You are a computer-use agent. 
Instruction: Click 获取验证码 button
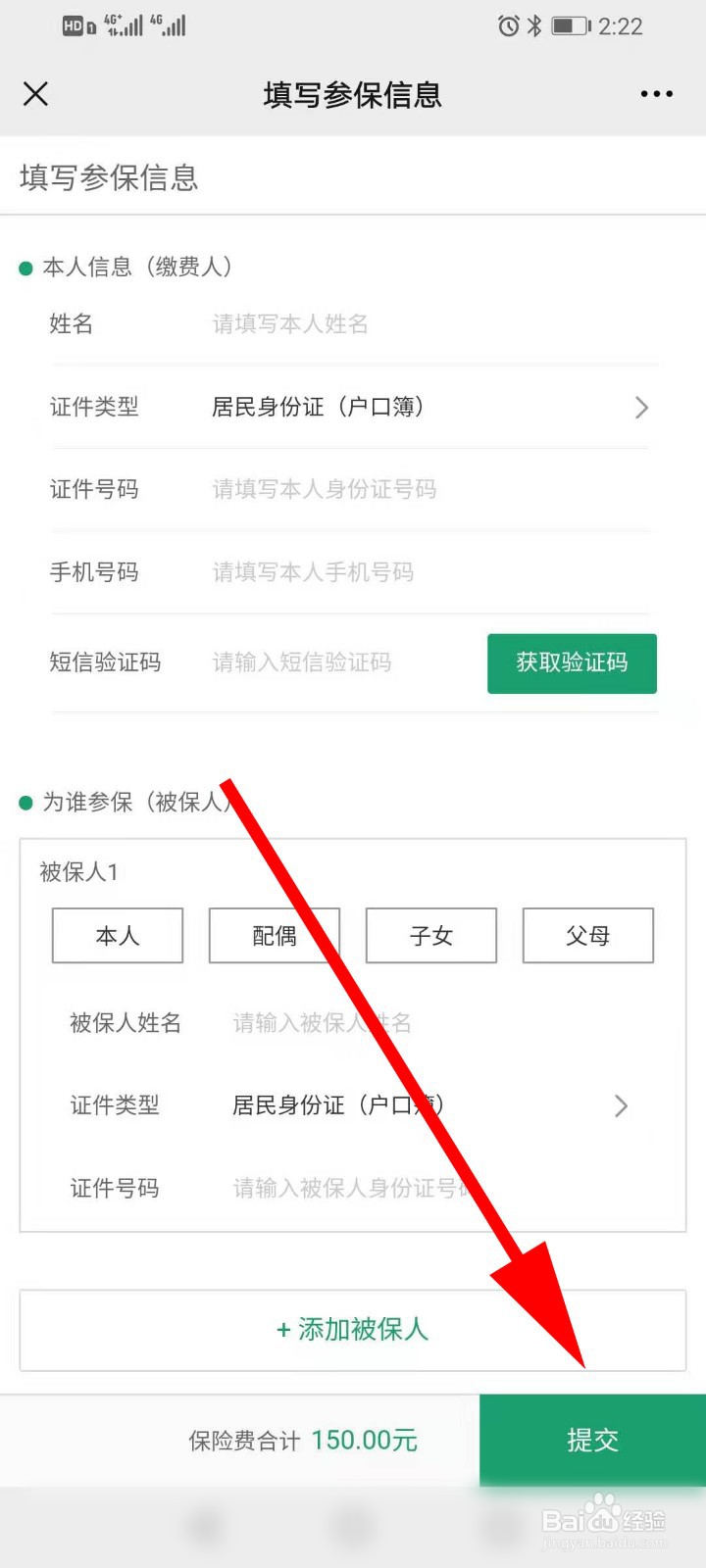coord(572,663)
